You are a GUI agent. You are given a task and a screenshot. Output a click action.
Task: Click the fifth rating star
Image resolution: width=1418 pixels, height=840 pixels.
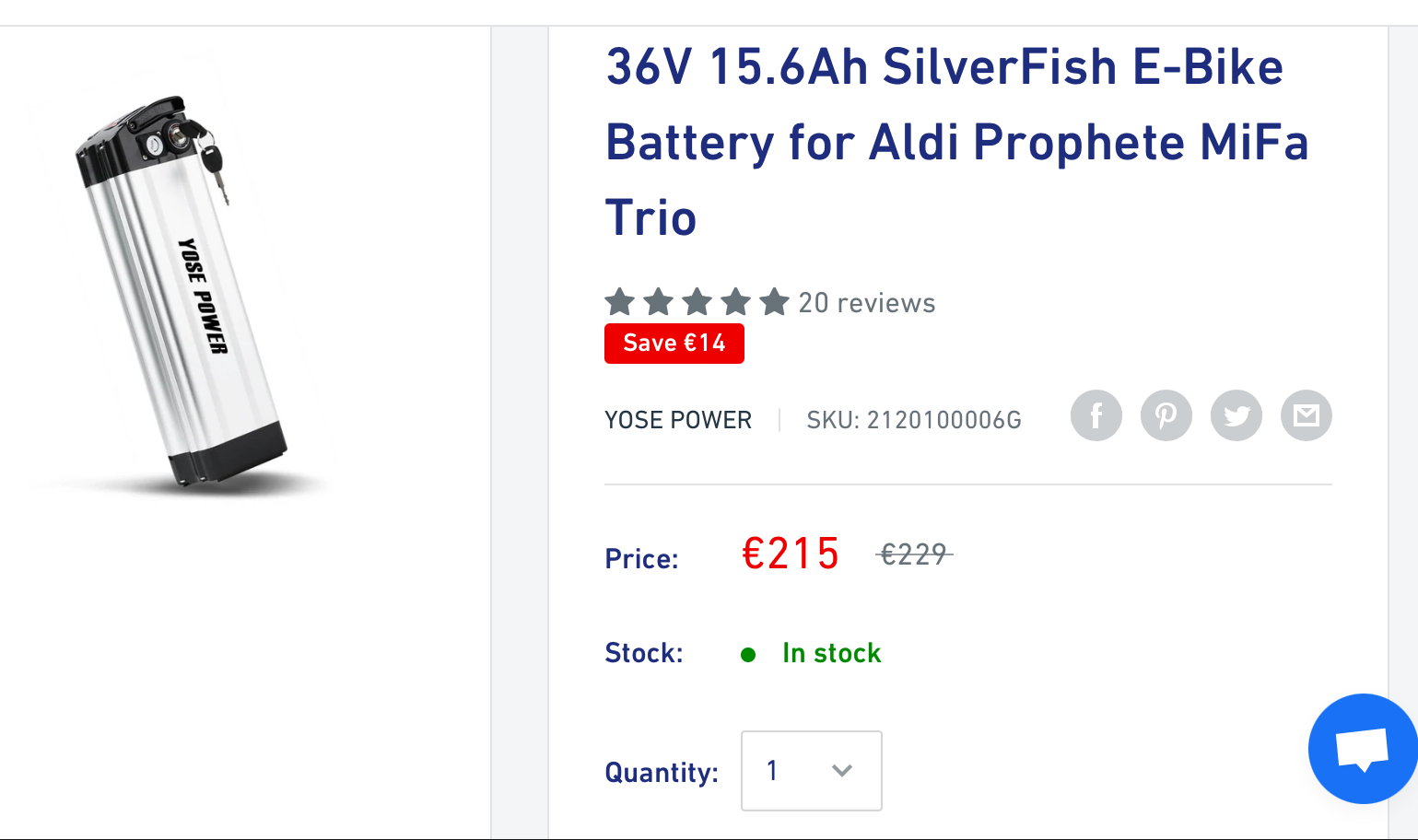(x=774, y=302)
